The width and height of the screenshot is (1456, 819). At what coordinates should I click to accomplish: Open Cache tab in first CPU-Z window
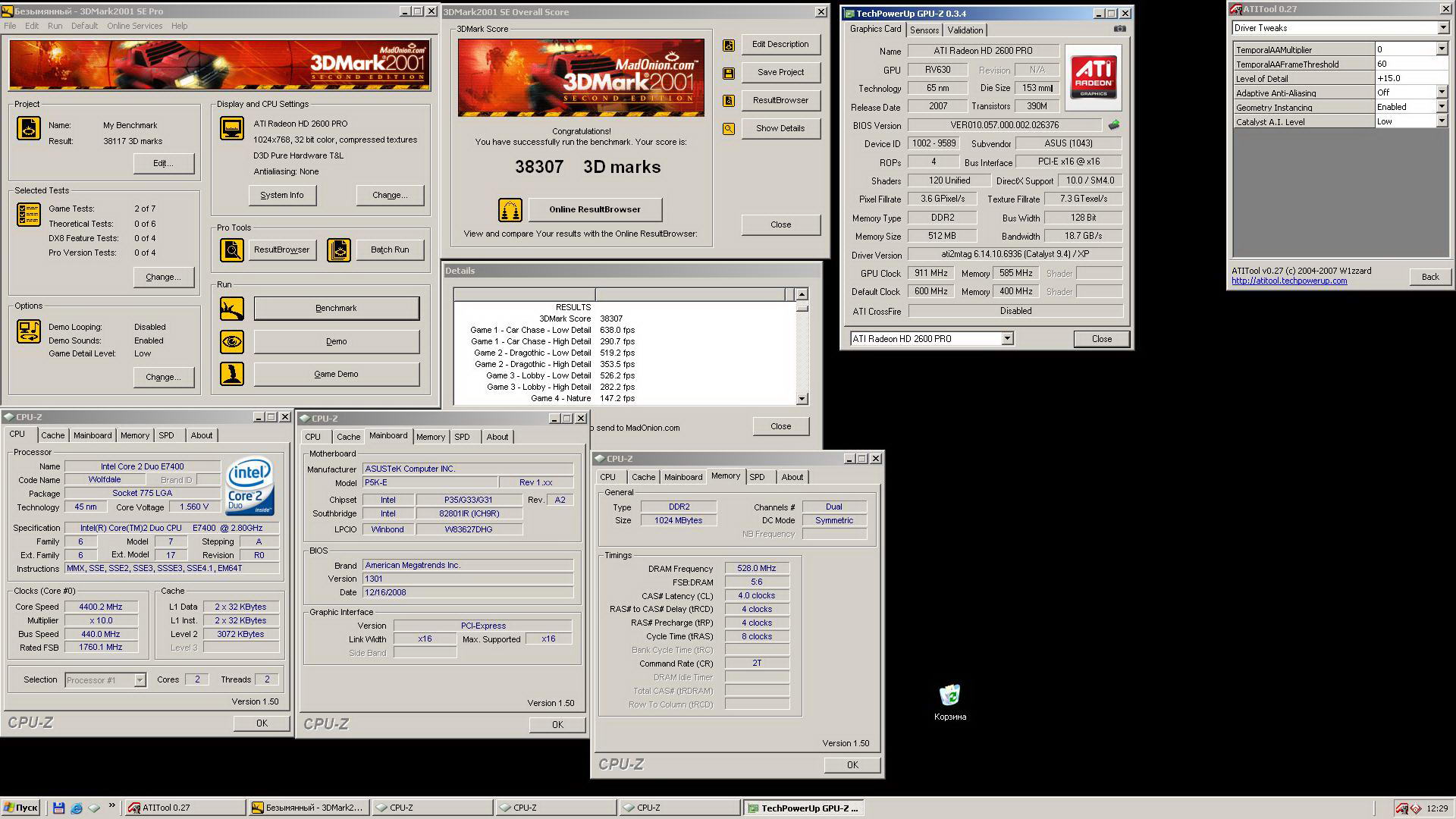(x=52, y=435)
